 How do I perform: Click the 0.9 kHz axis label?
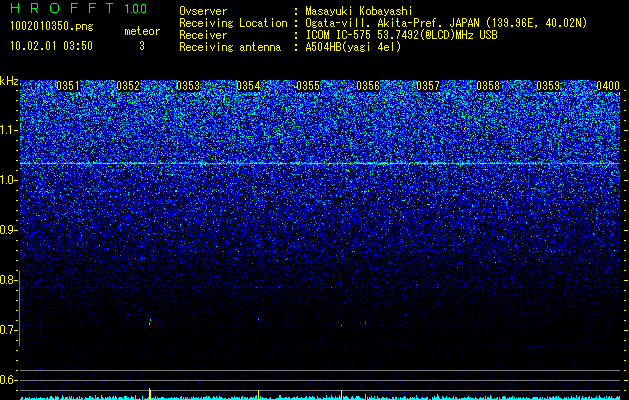pos(7,230)
